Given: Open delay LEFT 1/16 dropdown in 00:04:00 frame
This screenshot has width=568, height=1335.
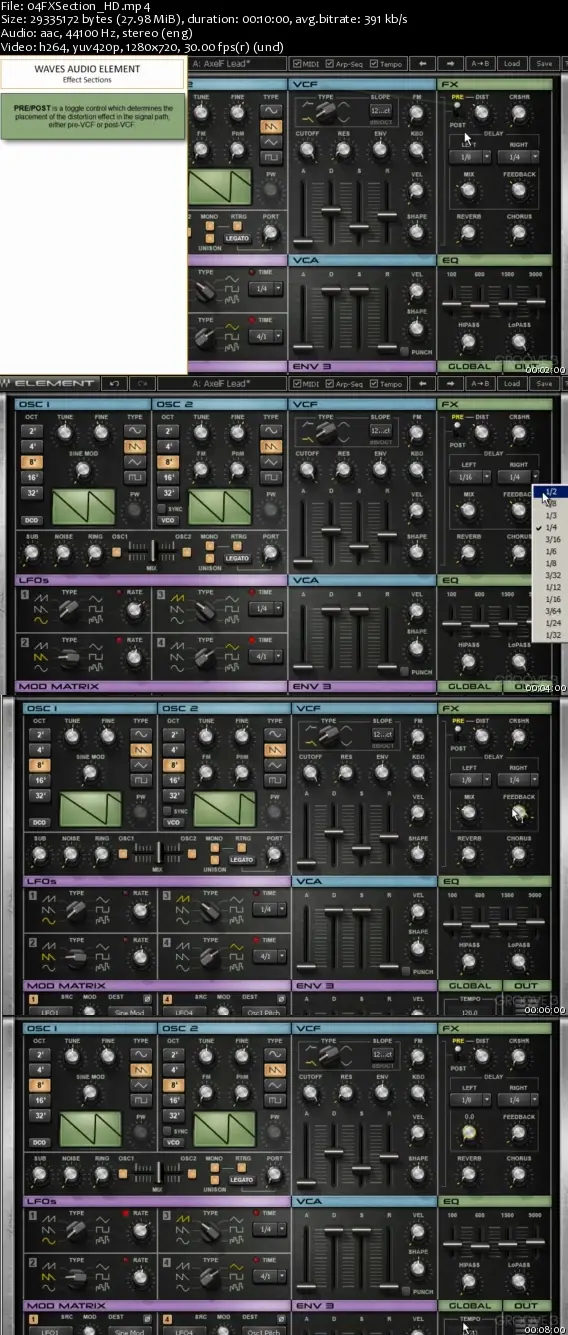Looking at the screenshot, I should (469, 477).
